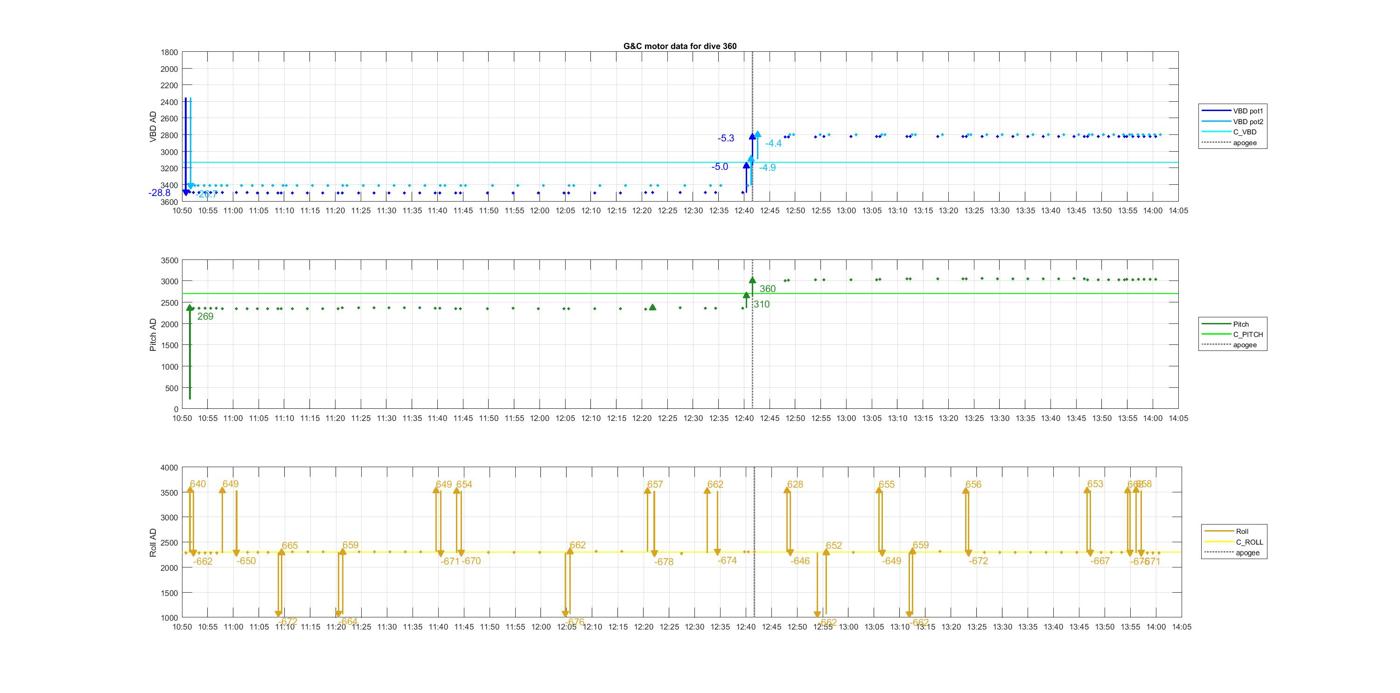Click the "1800" tick on the VBD axis
Image resolution: width=1400 pixels, height=693 pixels.
pyautogui.click(x=169, y=52)
